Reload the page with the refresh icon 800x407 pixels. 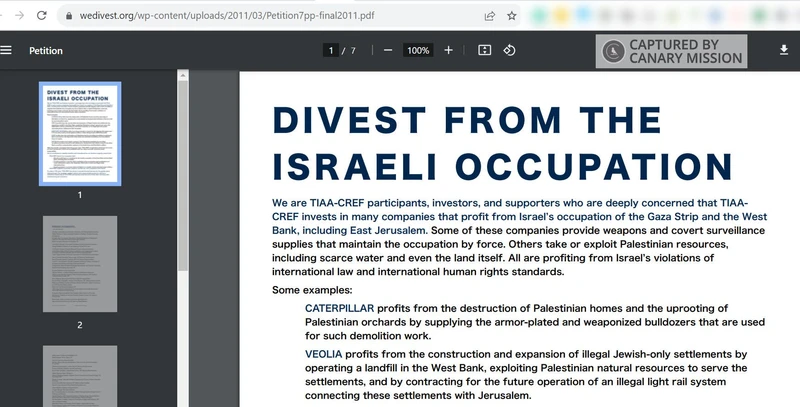[x=42, y=15]
